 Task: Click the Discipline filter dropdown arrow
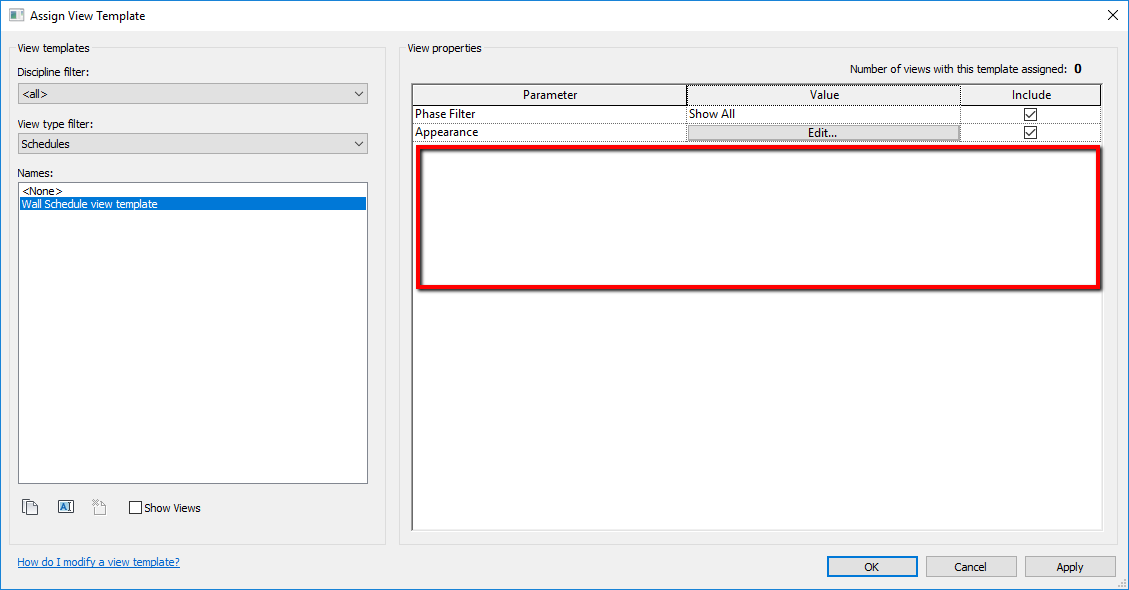point(359,93)
